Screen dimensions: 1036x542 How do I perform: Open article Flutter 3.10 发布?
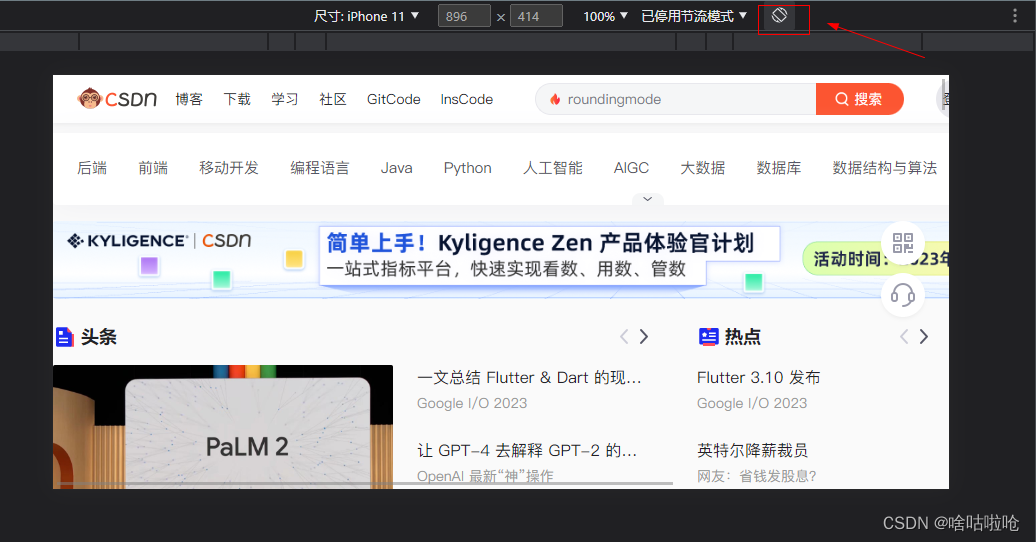[x=758, y=377]
